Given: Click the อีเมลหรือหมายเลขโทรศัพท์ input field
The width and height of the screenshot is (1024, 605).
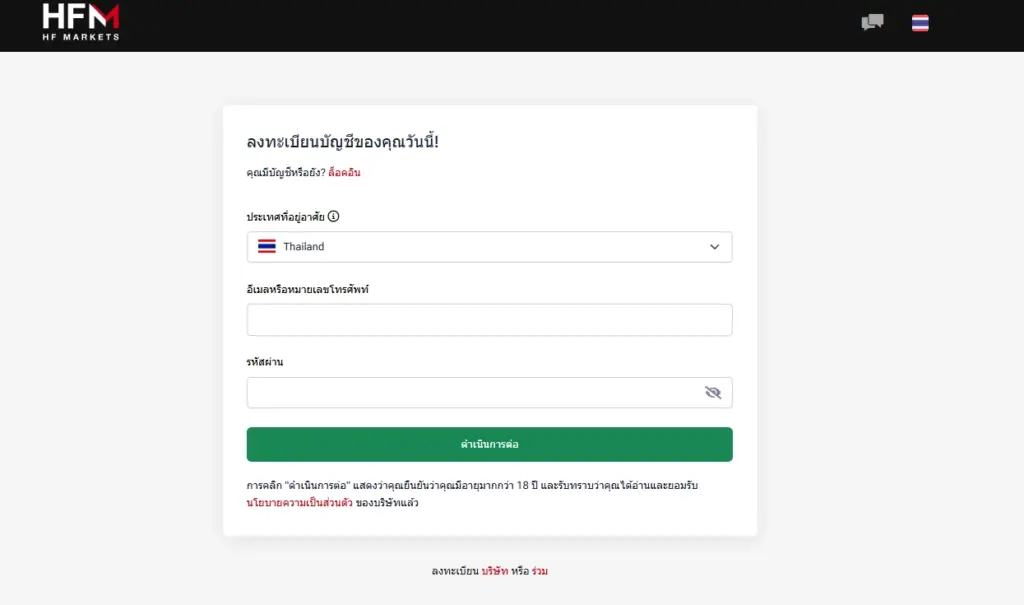Looking at the screenshot, I should pos(489,320).
